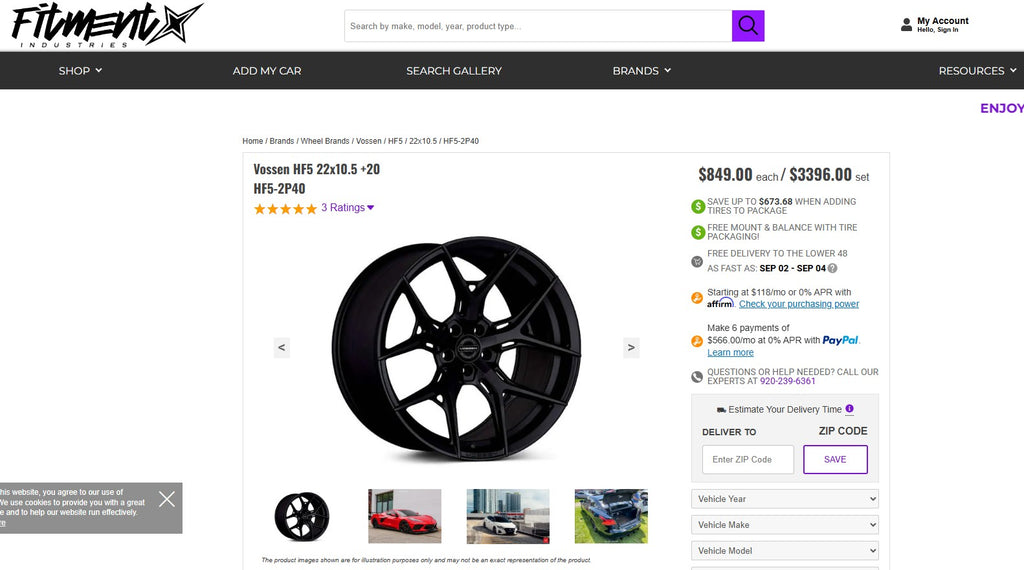Open the Check your purchasing power link
1024x570 pixels.
pos(799,304)
